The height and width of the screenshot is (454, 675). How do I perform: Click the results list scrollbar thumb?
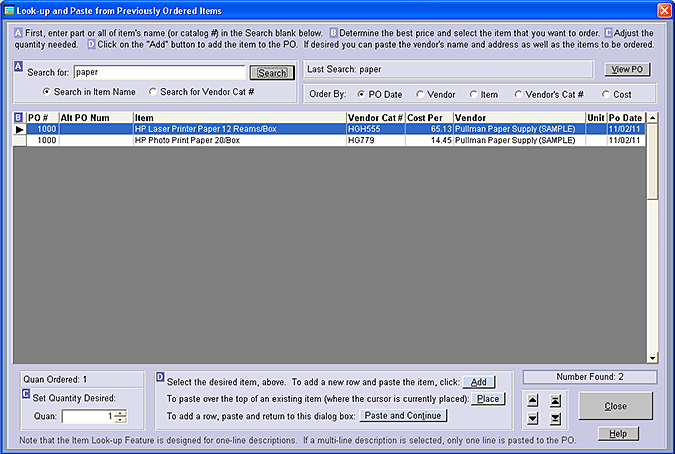tap(652, 161)
